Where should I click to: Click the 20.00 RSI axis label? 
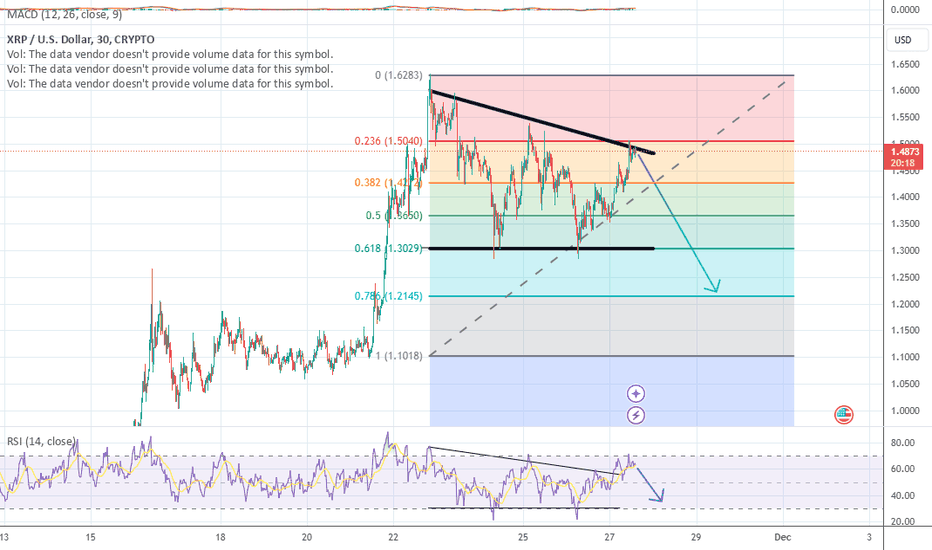coord(903,522)
